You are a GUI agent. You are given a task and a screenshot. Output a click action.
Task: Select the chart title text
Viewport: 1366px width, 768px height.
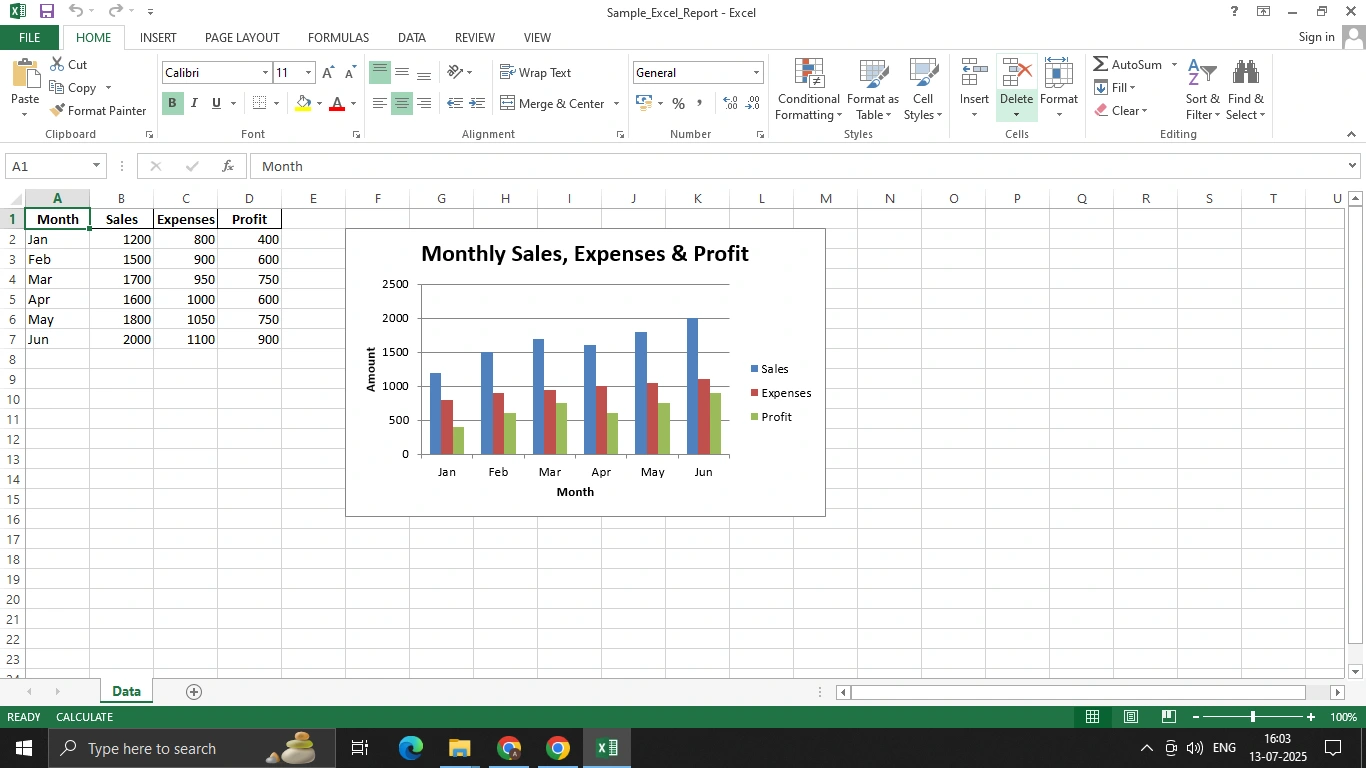point(584,254)
